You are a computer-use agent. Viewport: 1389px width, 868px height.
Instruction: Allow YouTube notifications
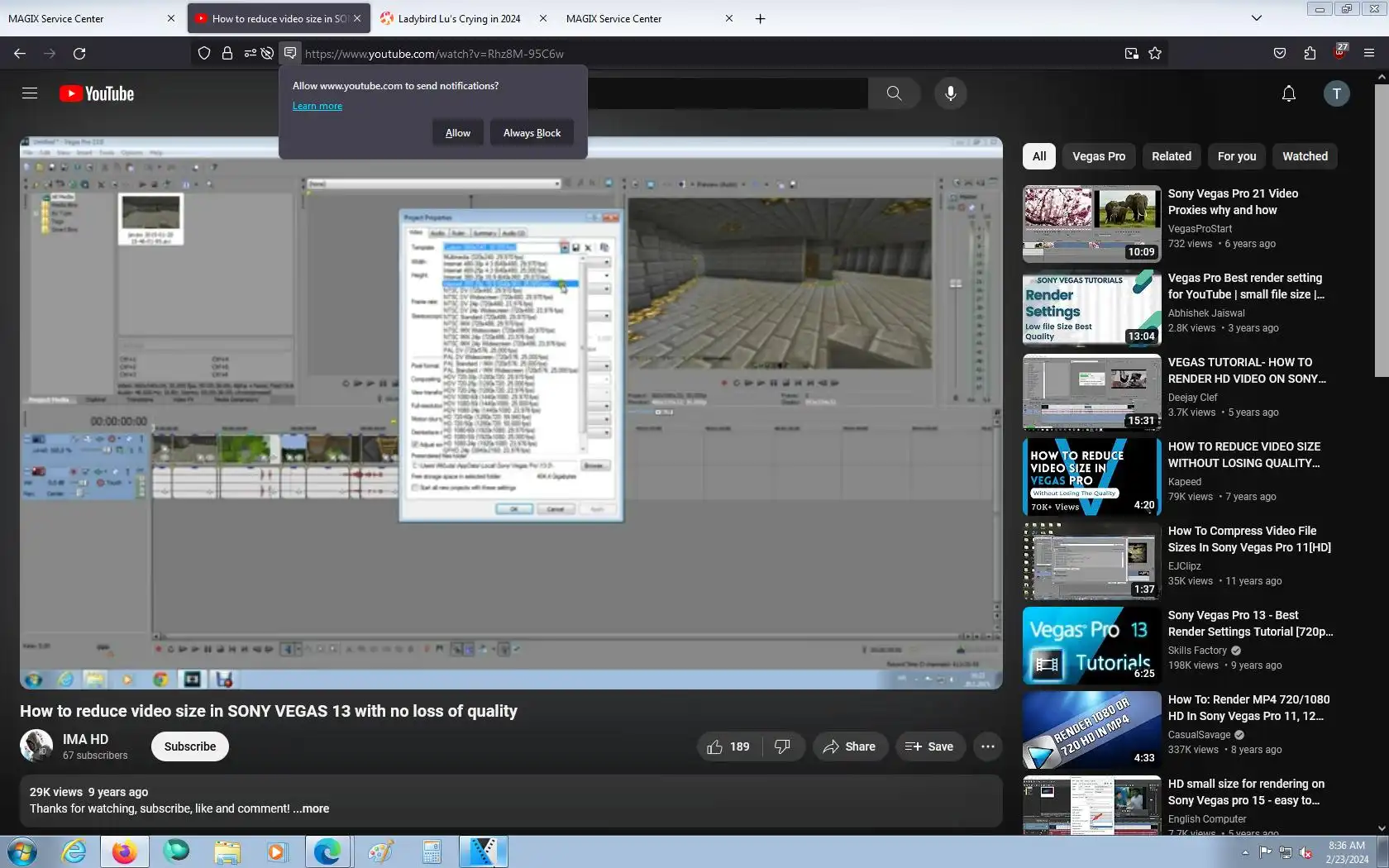[458, 133]
